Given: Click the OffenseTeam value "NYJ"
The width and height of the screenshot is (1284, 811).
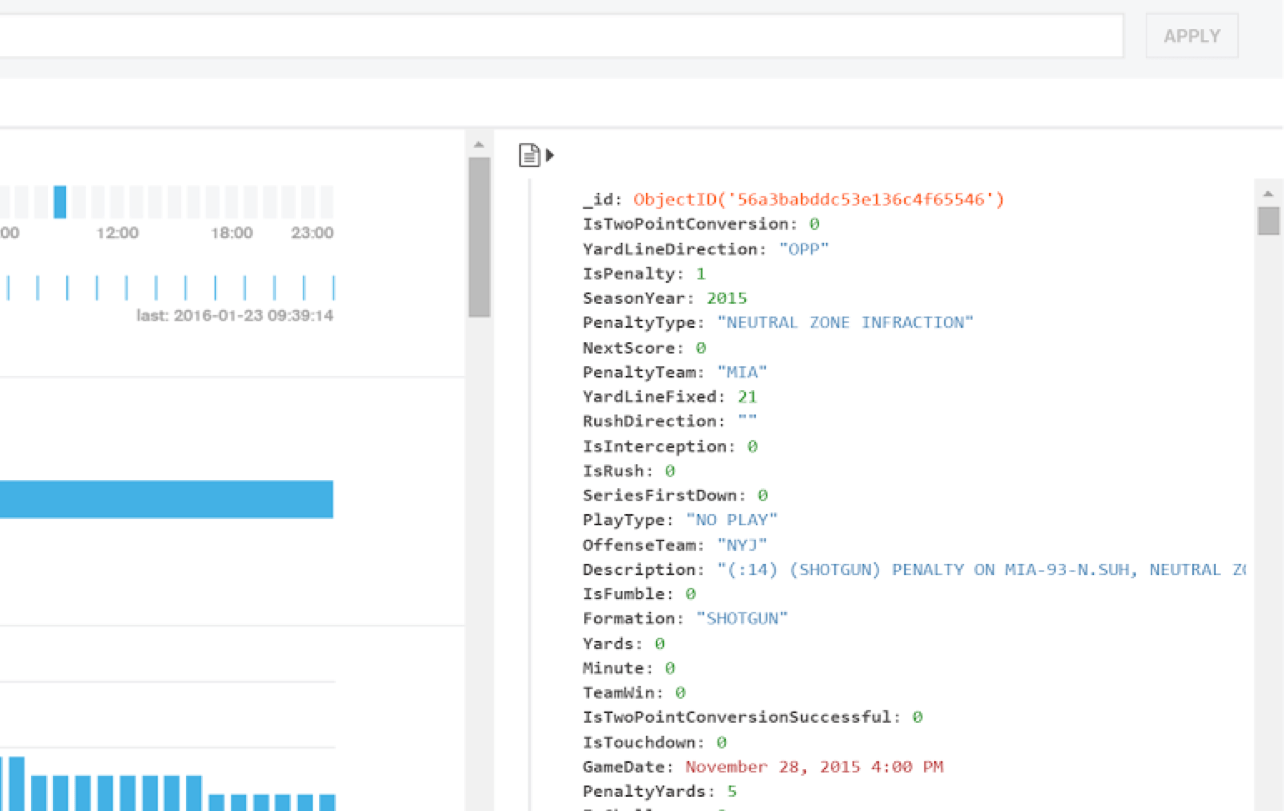Looking at the screenshot, I should 742,545.
